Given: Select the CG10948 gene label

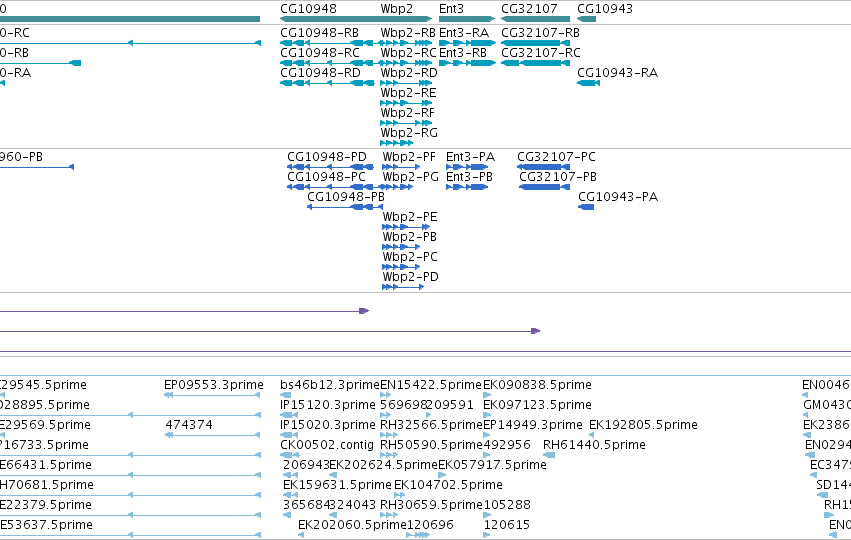Looking at the screenshot, I should (308, 9).
